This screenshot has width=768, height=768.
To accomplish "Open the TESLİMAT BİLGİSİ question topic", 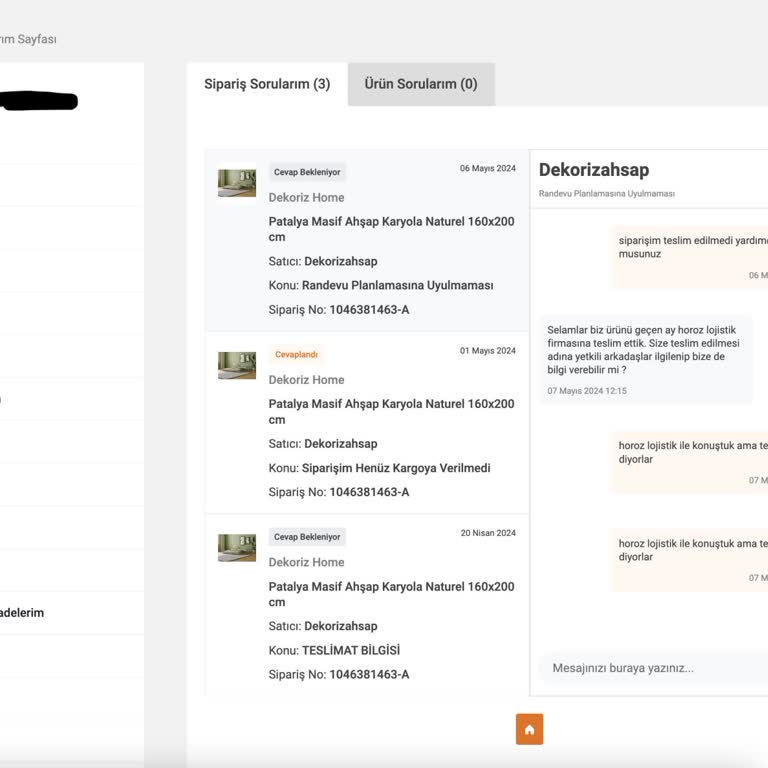I will [351, 650].
